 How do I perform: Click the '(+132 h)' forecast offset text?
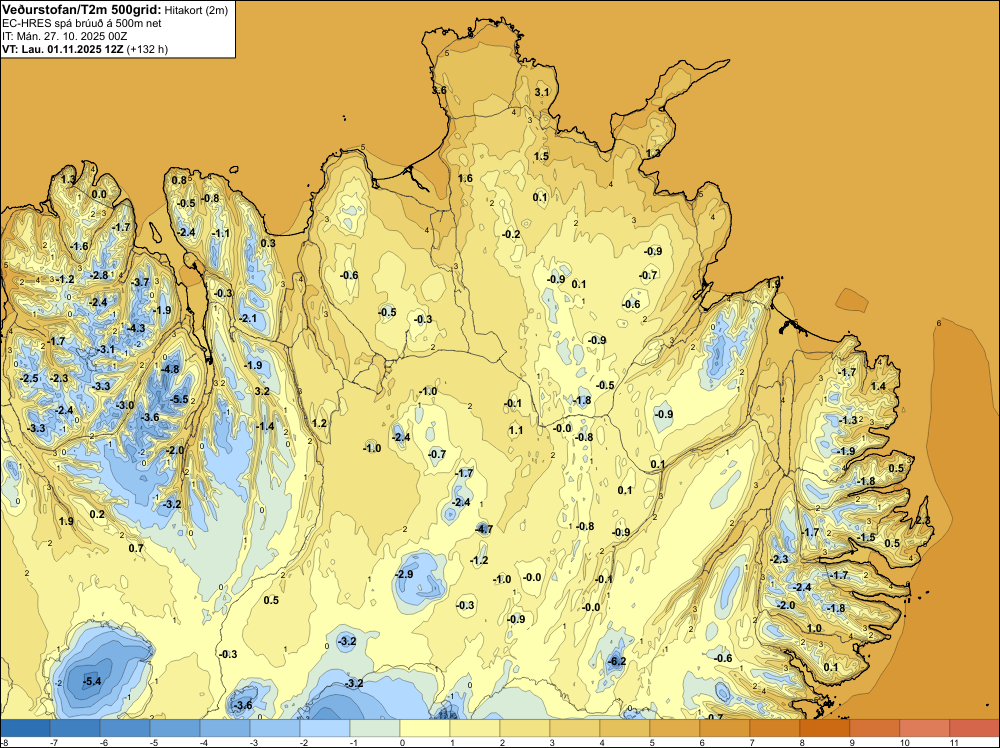pos(147,49)
